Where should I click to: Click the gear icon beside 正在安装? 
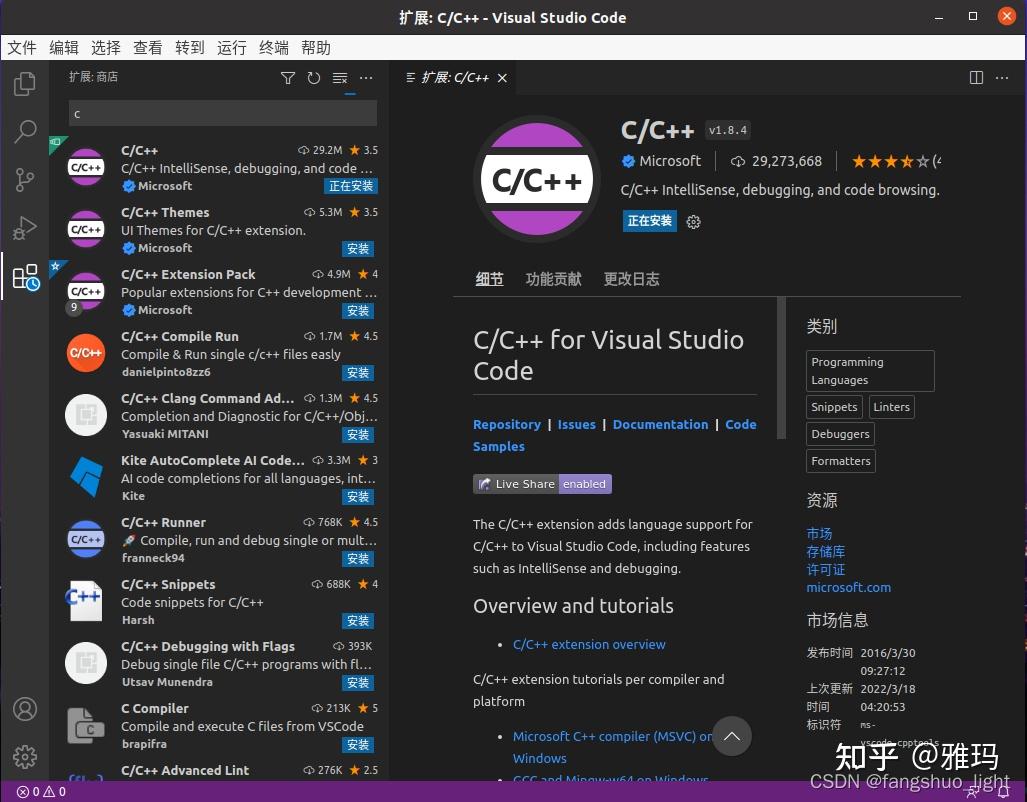tap(694, 221)
